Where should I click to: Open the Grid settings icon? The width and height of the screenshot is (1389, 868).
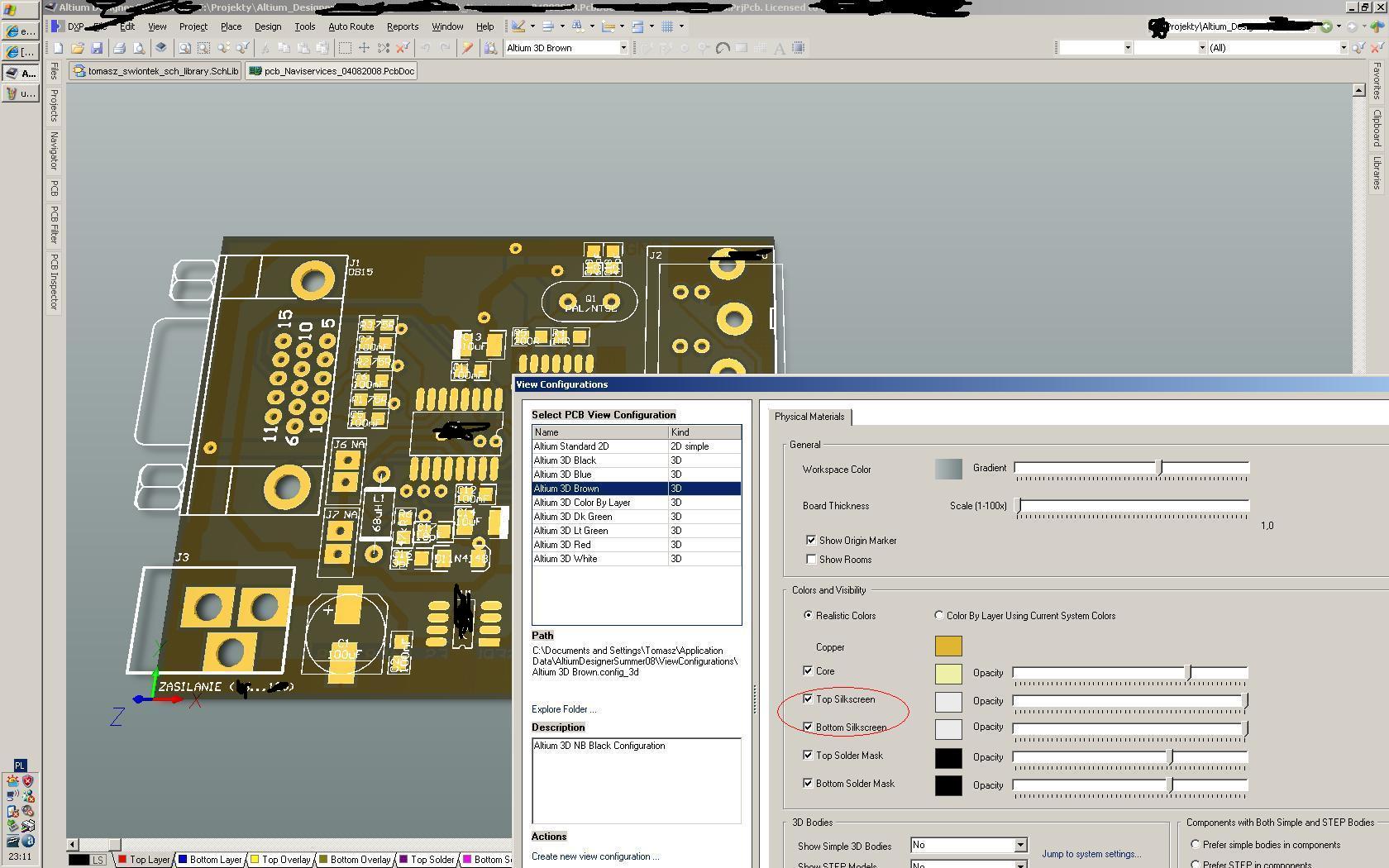pos(667,26)
